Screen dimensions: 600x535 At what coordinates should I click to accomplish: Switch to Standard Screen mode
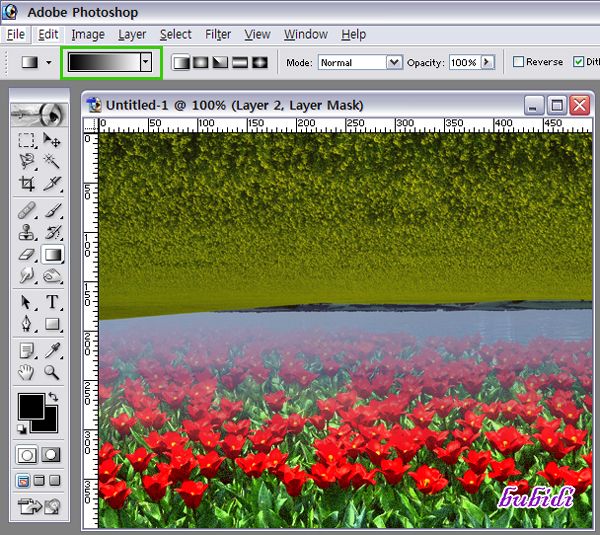click(x=23, y=481)
